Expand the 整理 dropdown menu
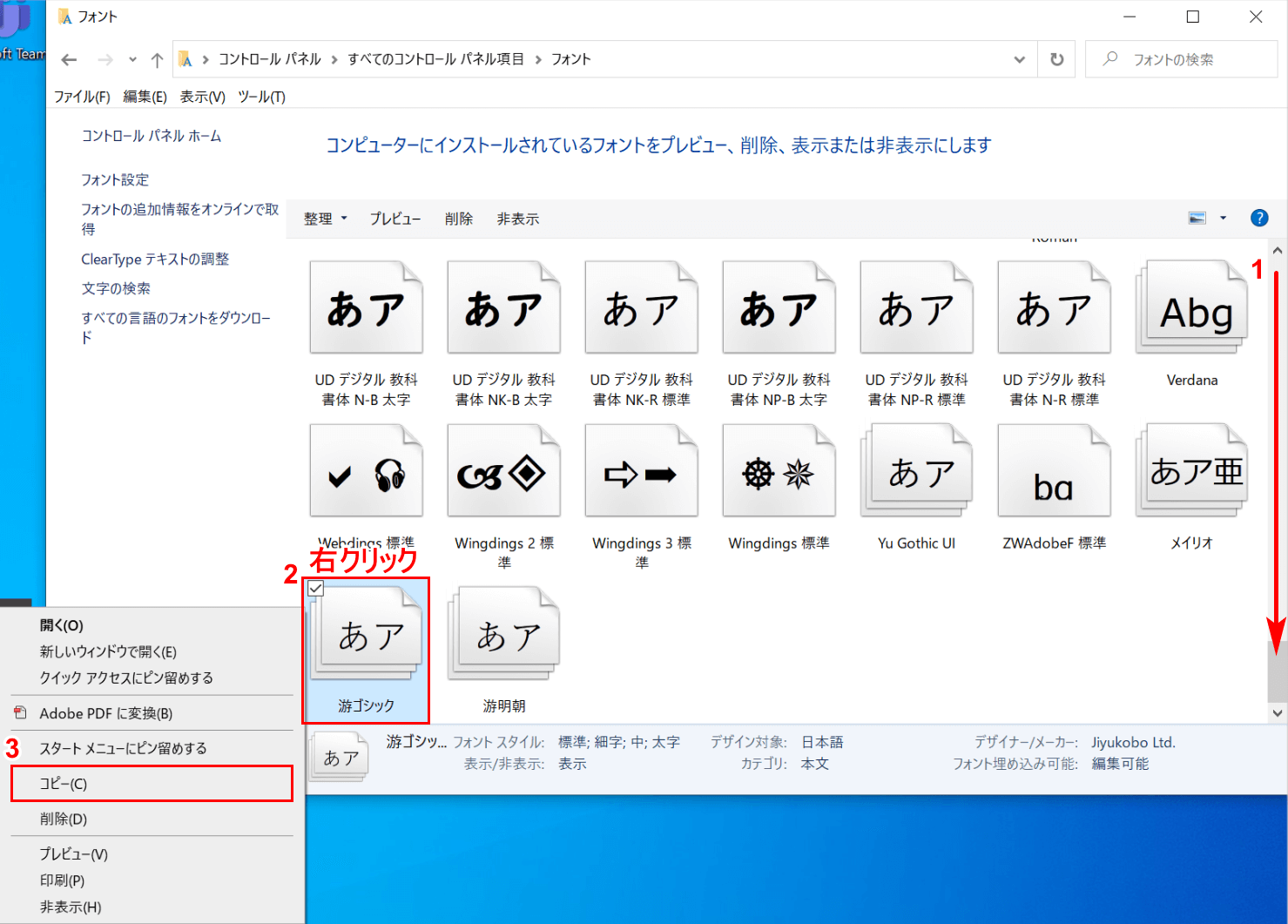Viewport: 1288px width, 924px height. pyautogui.click(x=326, y=219)
